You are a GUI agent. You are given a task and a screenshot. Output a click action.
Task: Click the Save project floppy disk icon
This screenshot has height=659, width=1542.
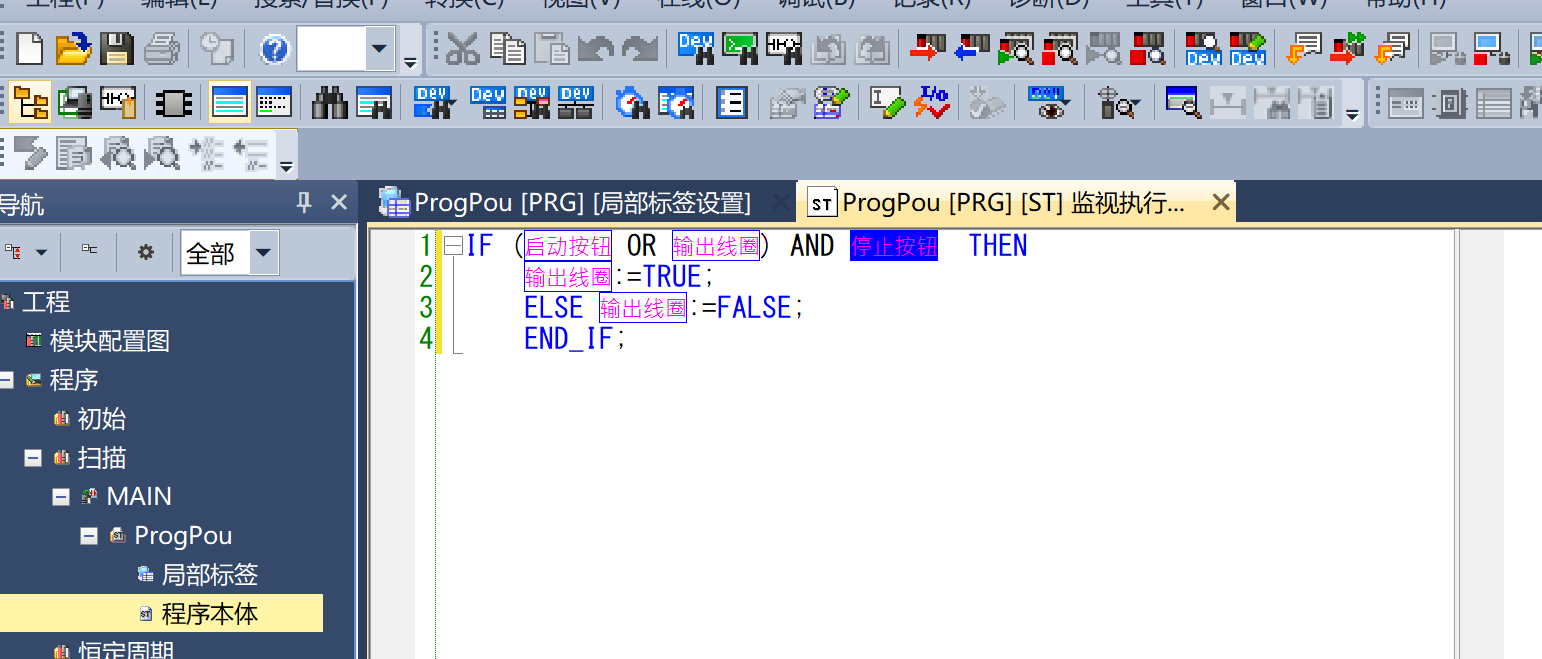tap(117, 47)
